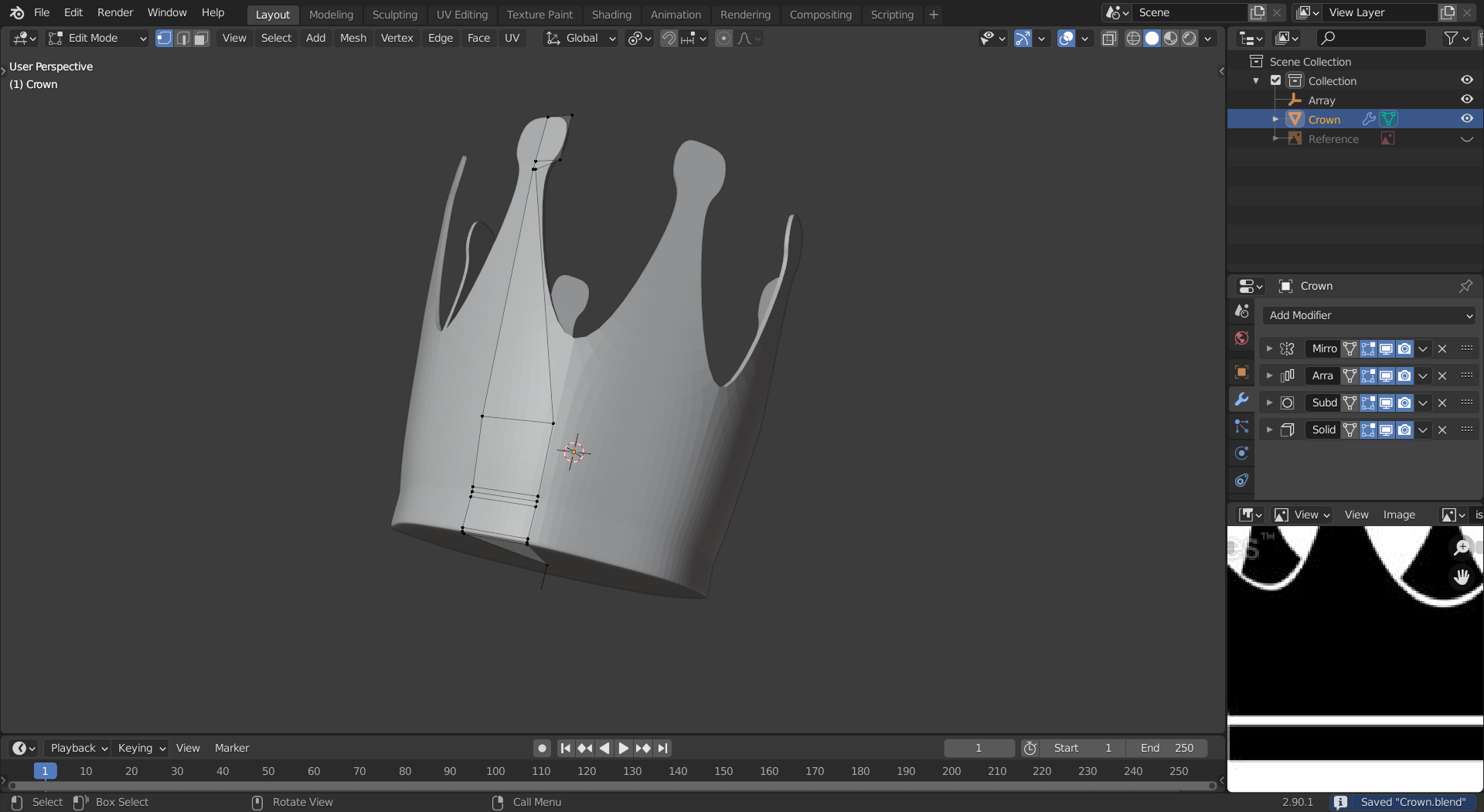Screen dimensions: 1484x812
Task: Open the Edit Mode dropdown
Action: click(97, 39)
